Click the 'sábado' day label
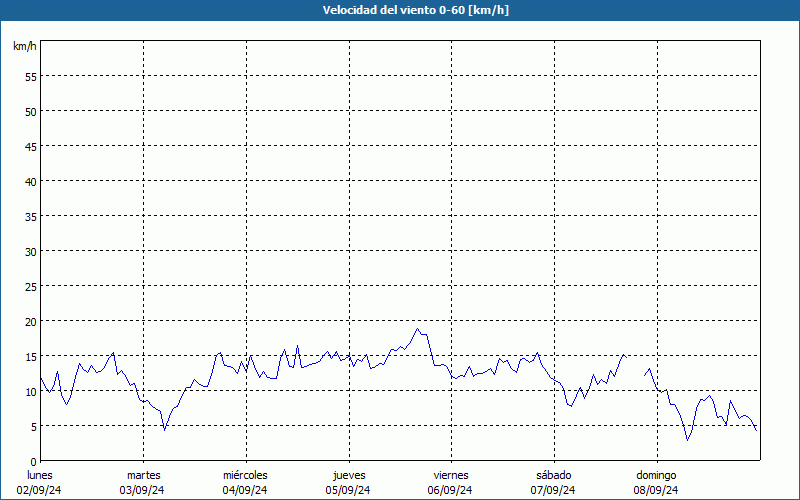 (554, 475)
